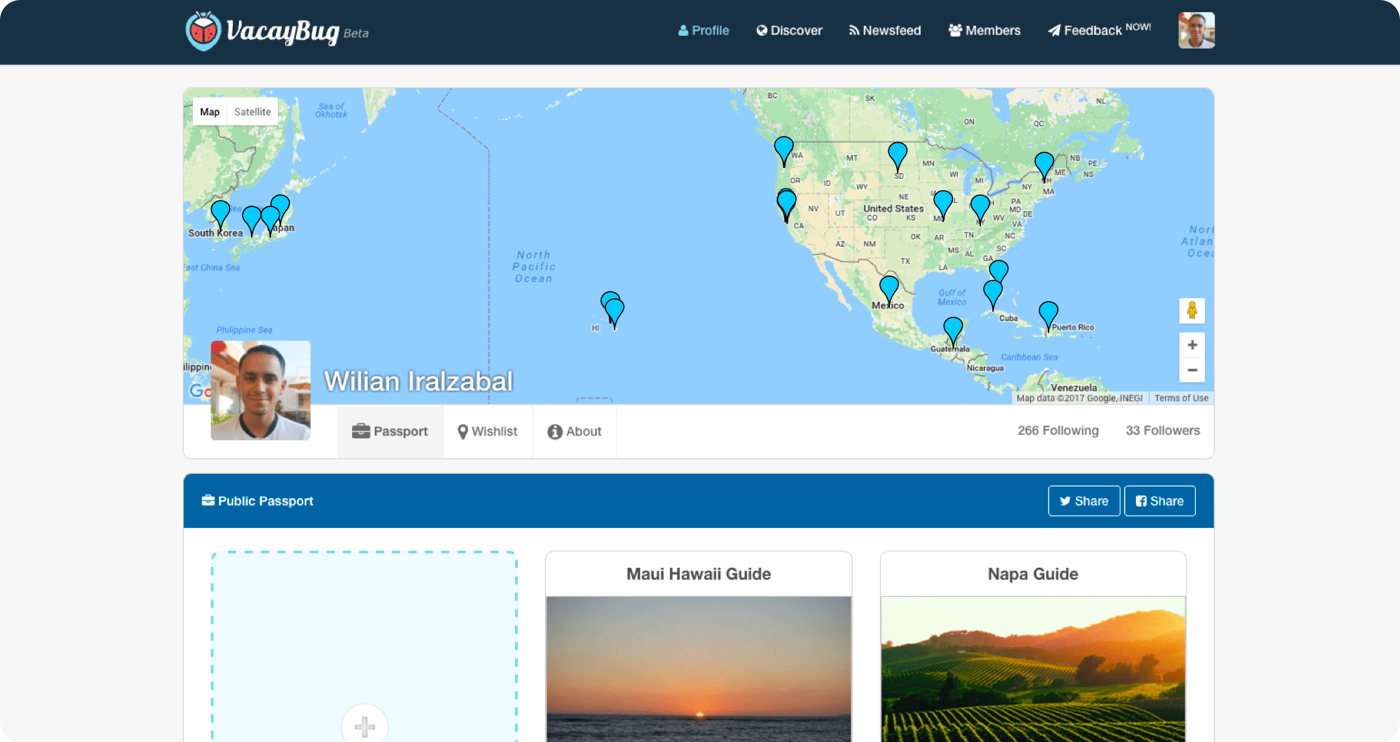Click the Public Passport heading
The height and width of the screenshot is (742, 1400).
(x=258, y=501)
